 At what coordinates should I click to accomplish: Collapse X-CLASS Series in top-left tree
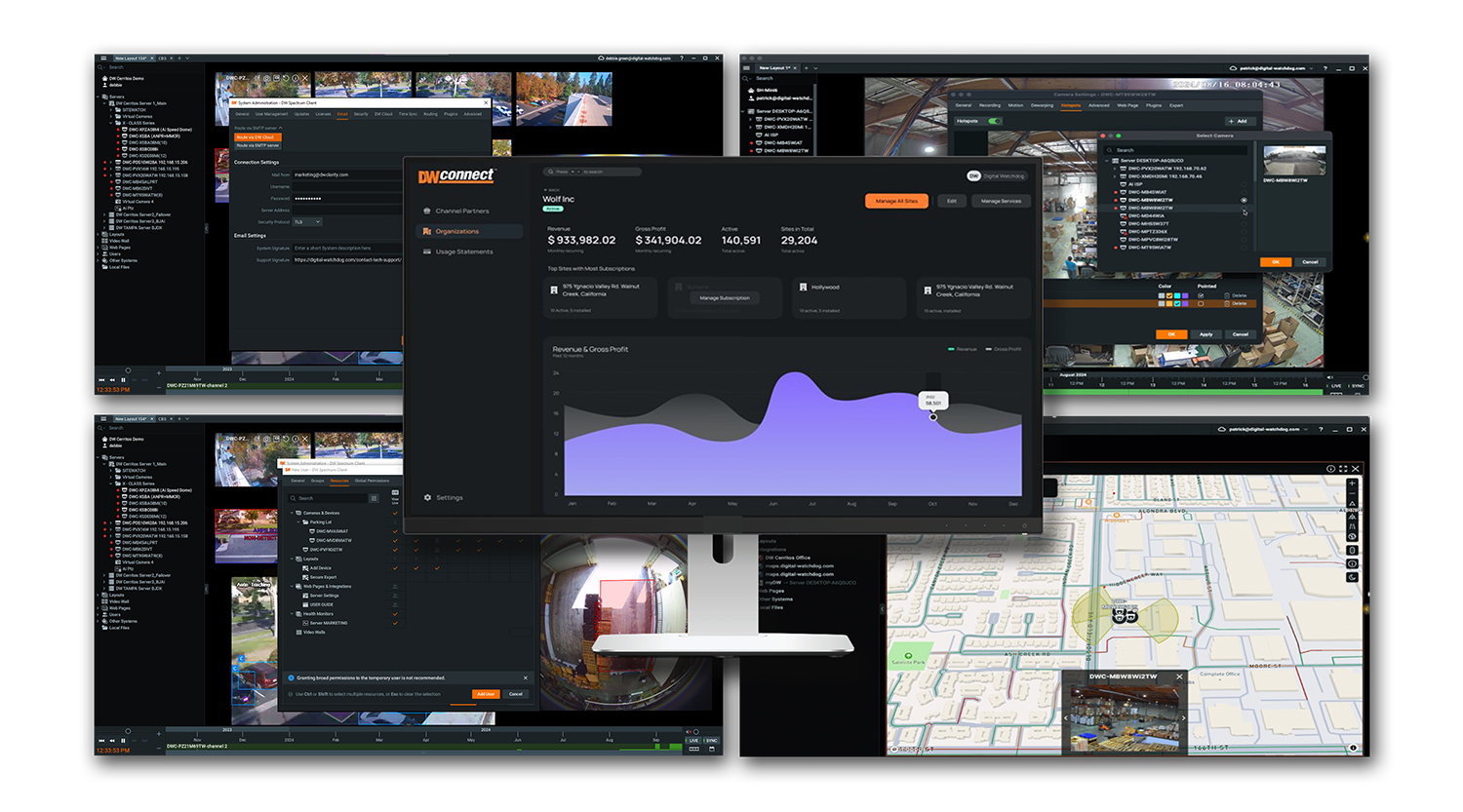coord(110,123)
